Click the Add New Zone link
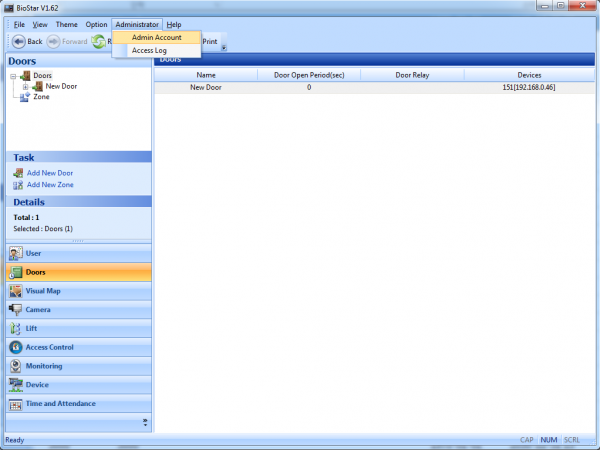The height and width of the screenshot is (450, 600). [49, 185]
